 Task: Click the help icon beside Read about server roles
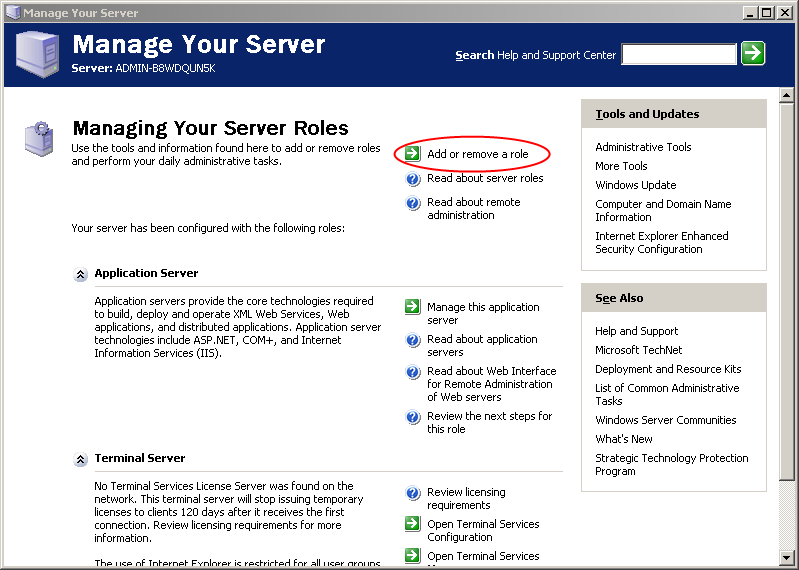[x=412, y=179]
